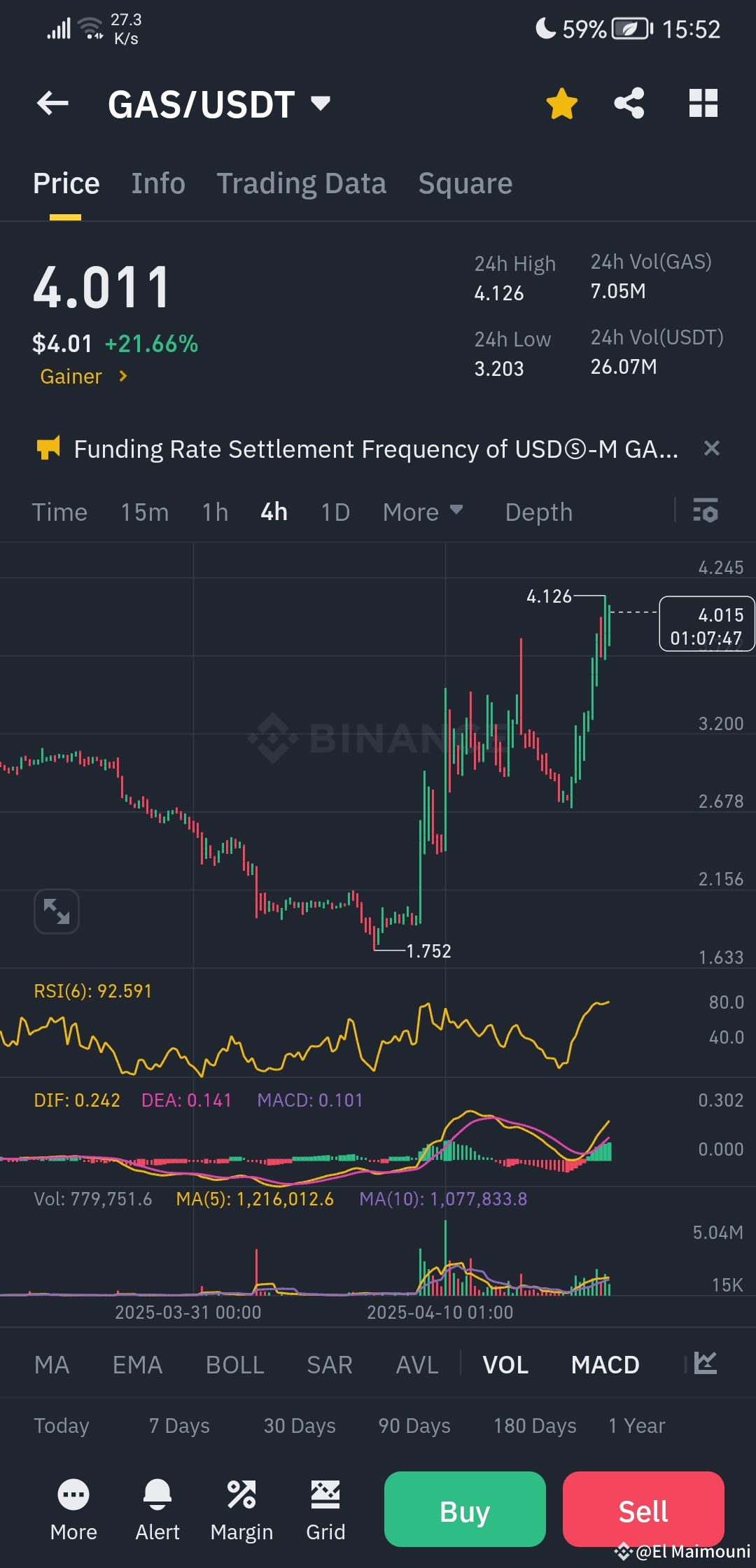This screenshot has width=756, height=1568.
Task: Select the 15m chart interval
Action: click(145, 512)
